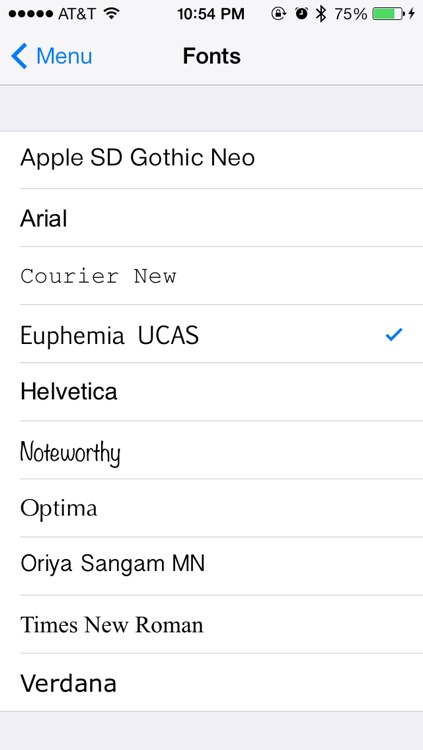Choose Helvetica from the font list

(x=212, y=392)
